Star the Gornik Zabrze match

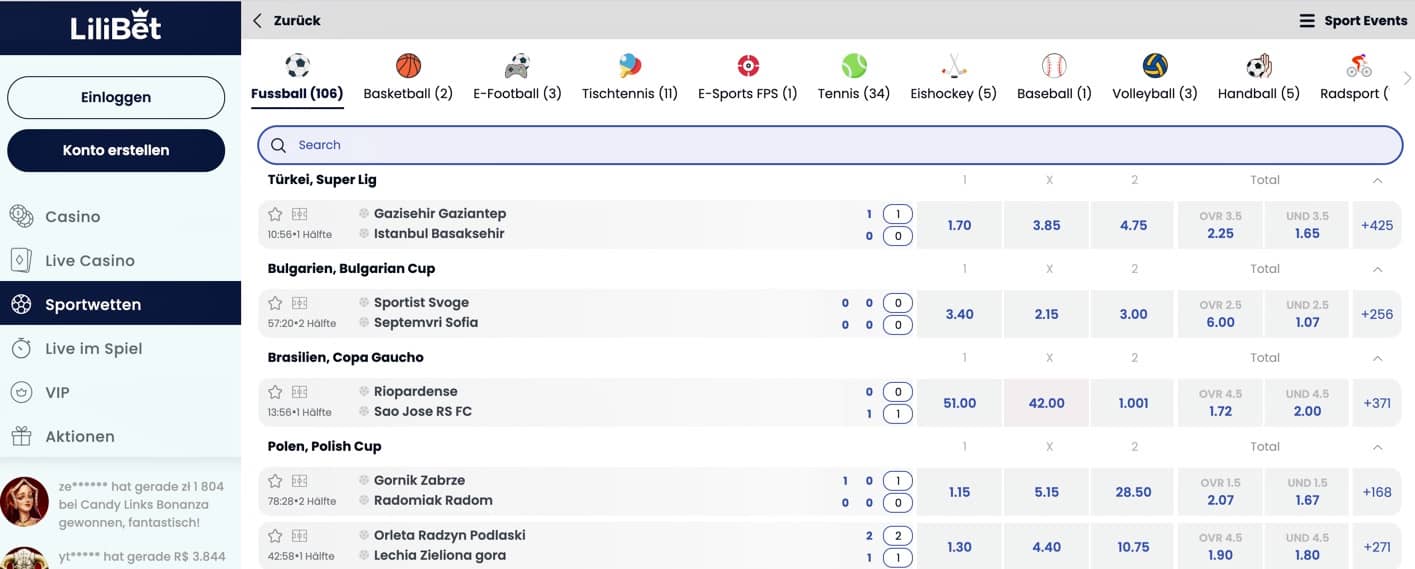275,481
